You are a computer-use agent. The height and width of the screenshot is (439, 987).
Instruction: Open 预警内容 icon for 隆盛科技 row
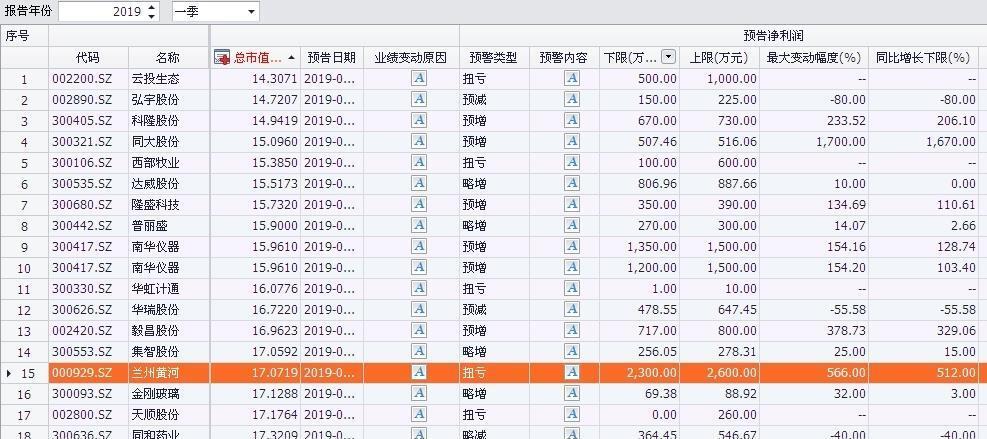572,205
